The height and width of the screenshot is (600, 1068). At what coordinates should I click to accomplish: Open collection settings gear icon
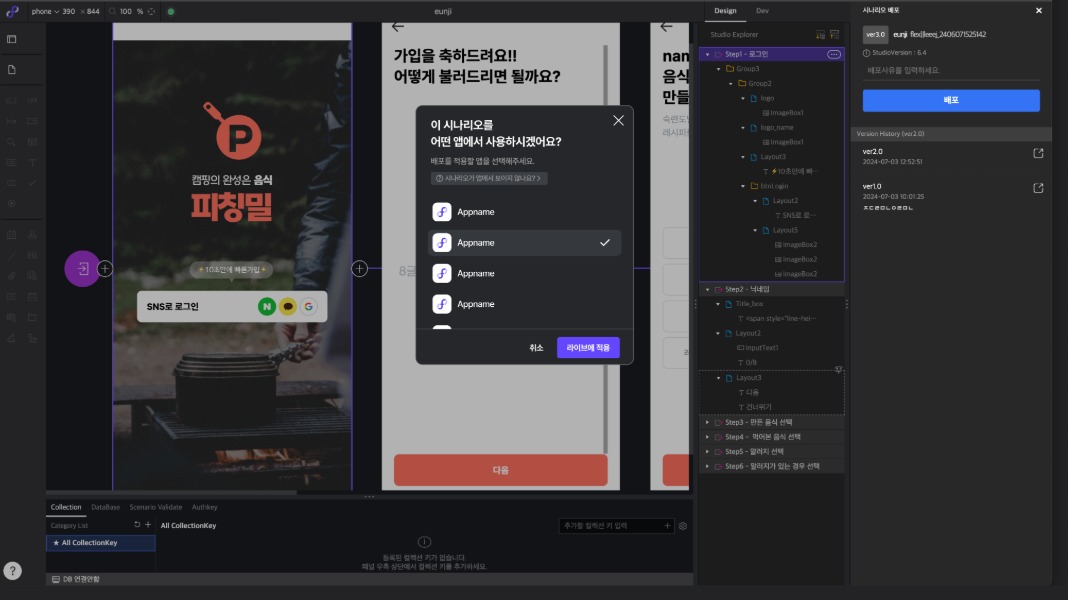(683, 526)
